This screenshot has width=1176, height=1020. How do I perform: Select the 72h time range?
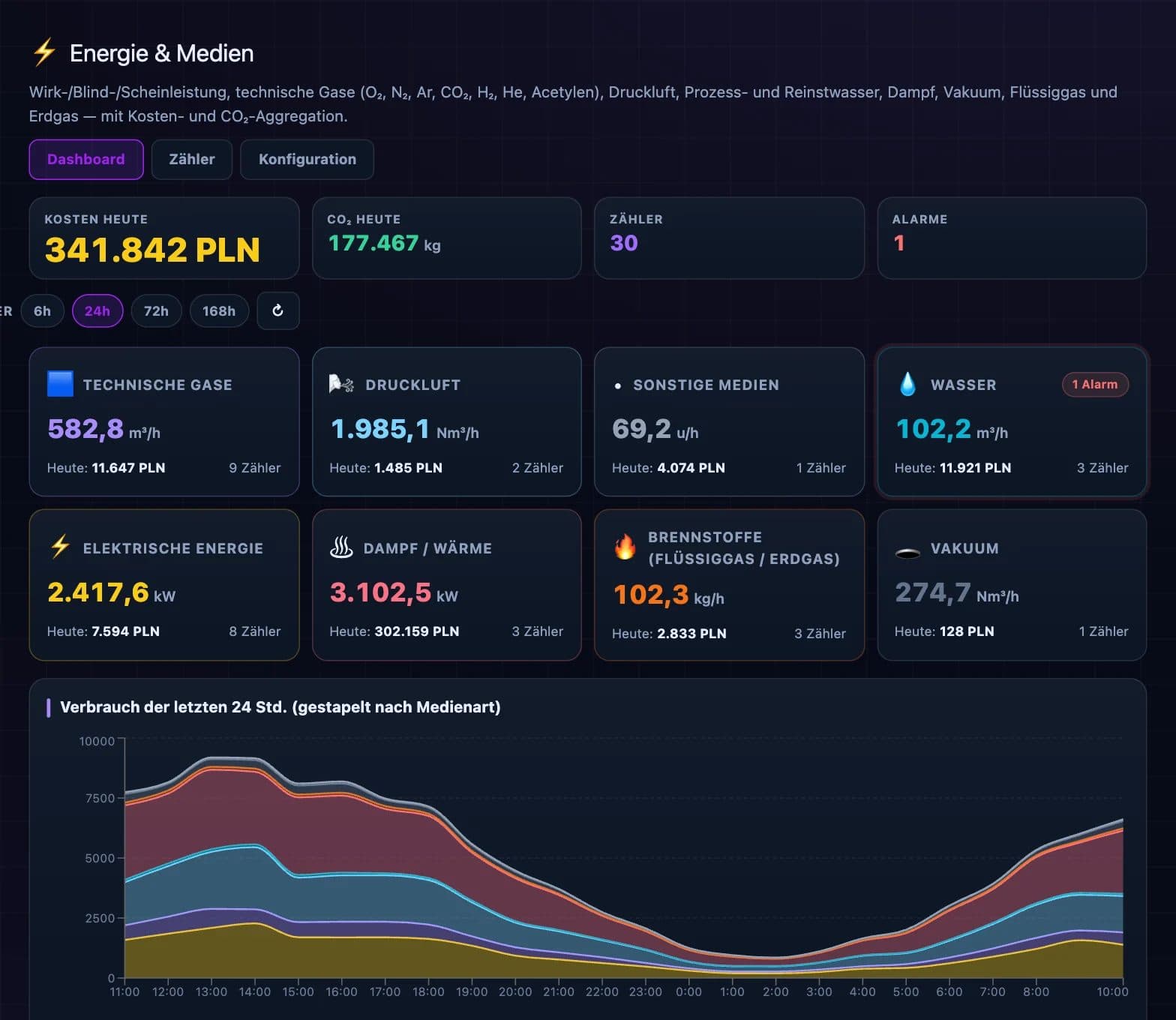pyautogui.click(x=156, y=310)
